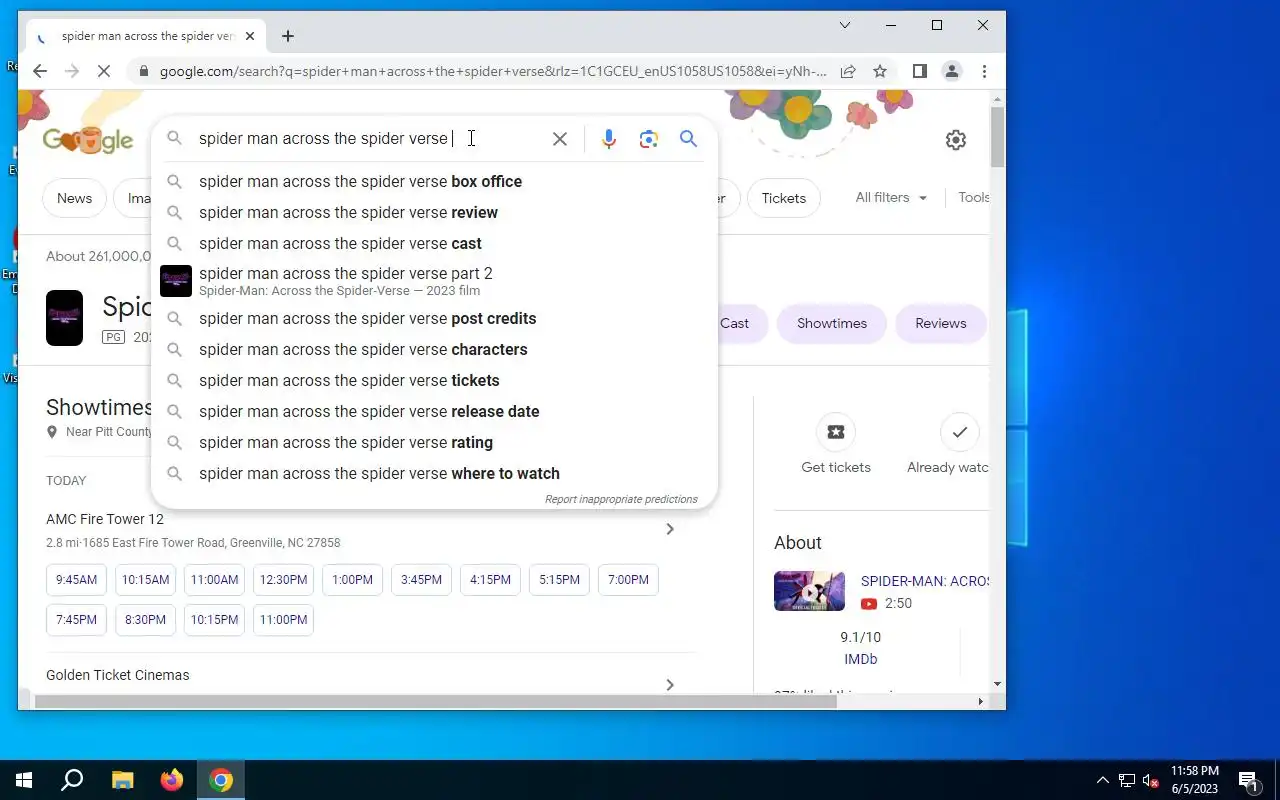Open the Showtimes chip
1280x800 pixels.
tap(832, 323)
